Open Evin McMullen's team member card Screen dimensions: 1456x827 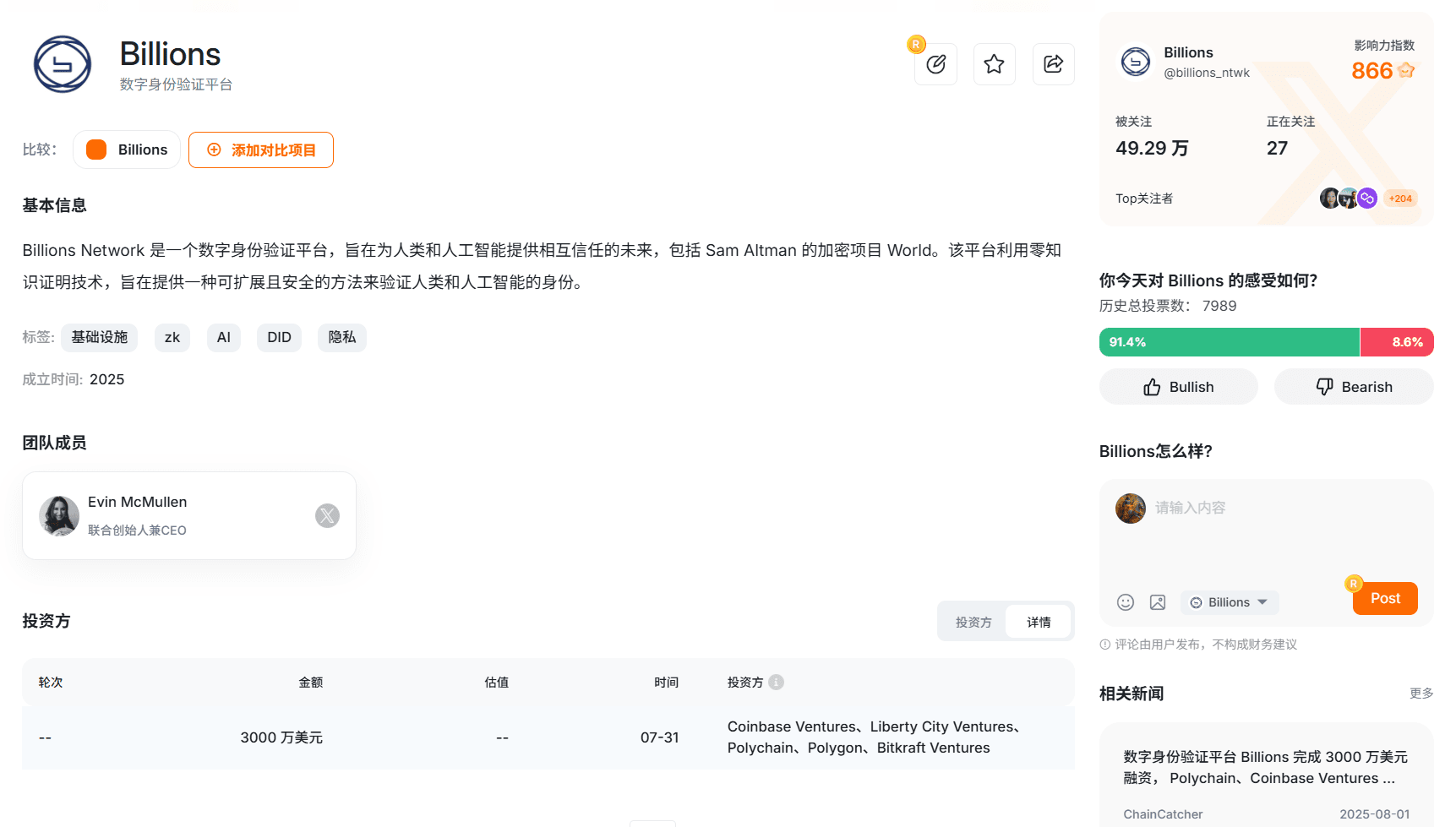189,515
